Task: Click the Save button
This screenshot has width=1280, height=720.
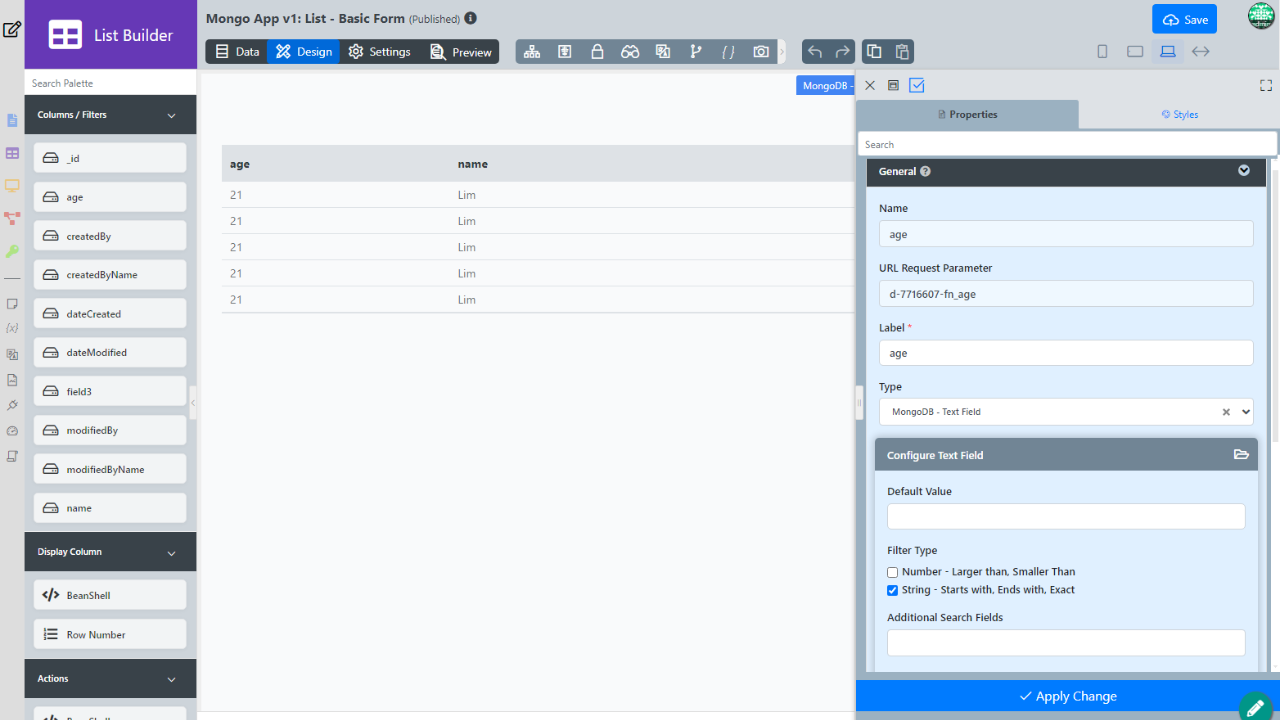Action: [x=1184, y=19]
